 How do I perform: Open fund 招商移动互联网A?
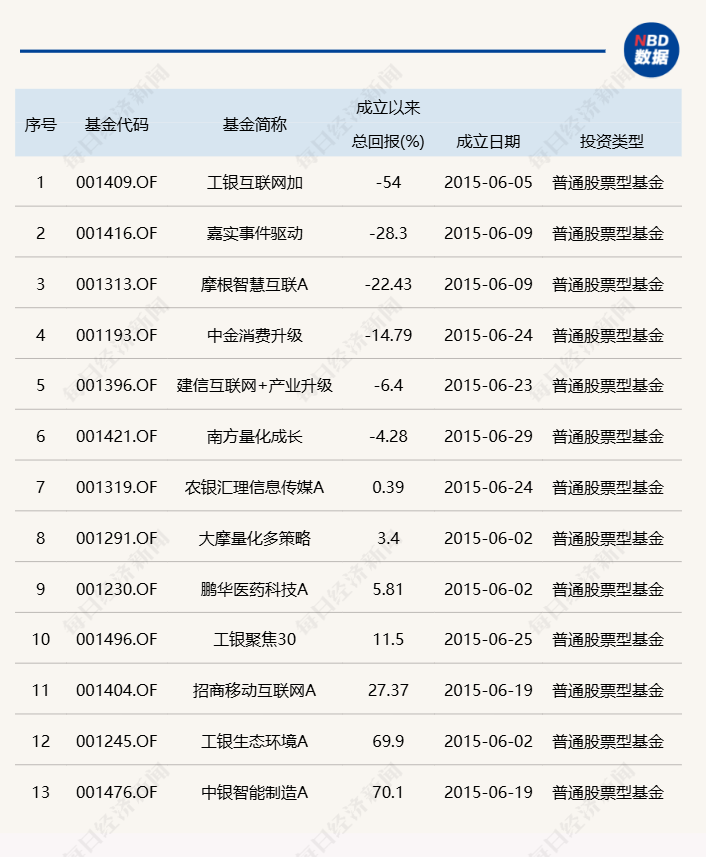click(254, 690)
